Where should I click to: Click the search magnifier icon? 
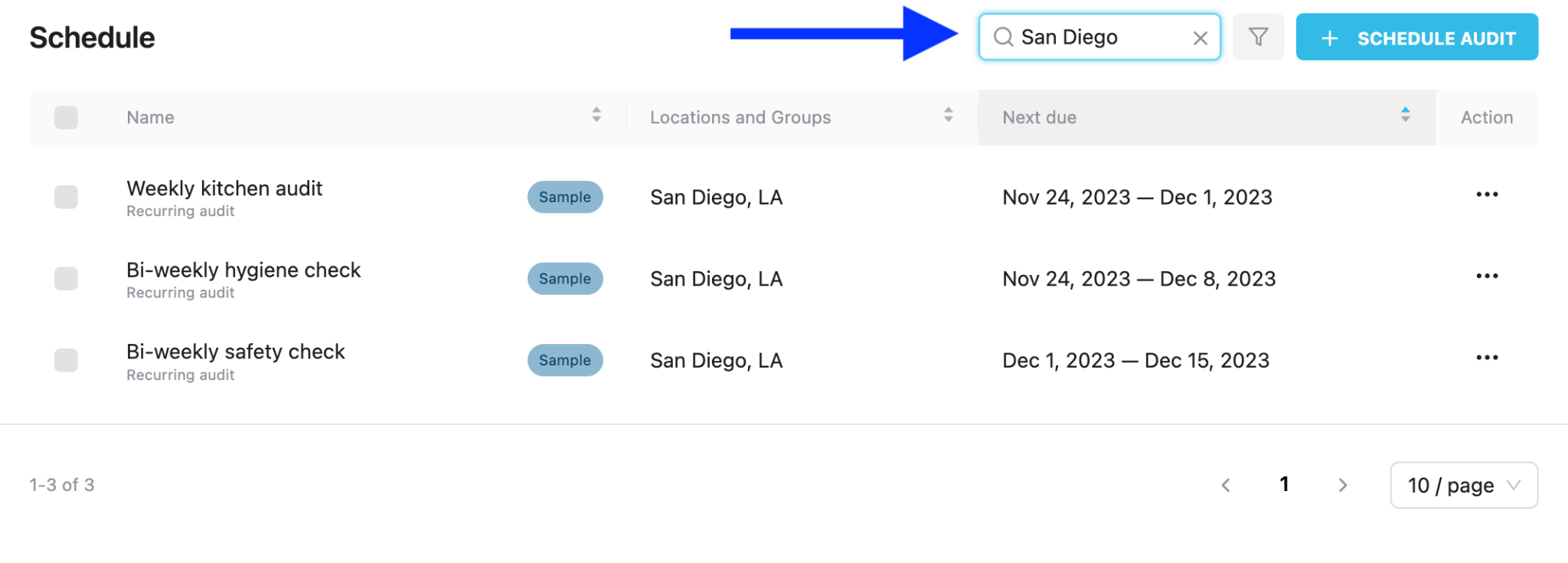click(x=1003, y=37)
